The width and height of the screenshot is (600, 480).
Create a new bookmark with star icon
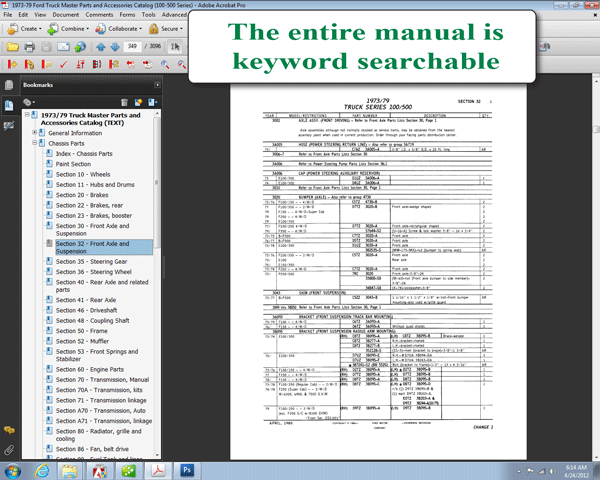click(x=139, y=102)
